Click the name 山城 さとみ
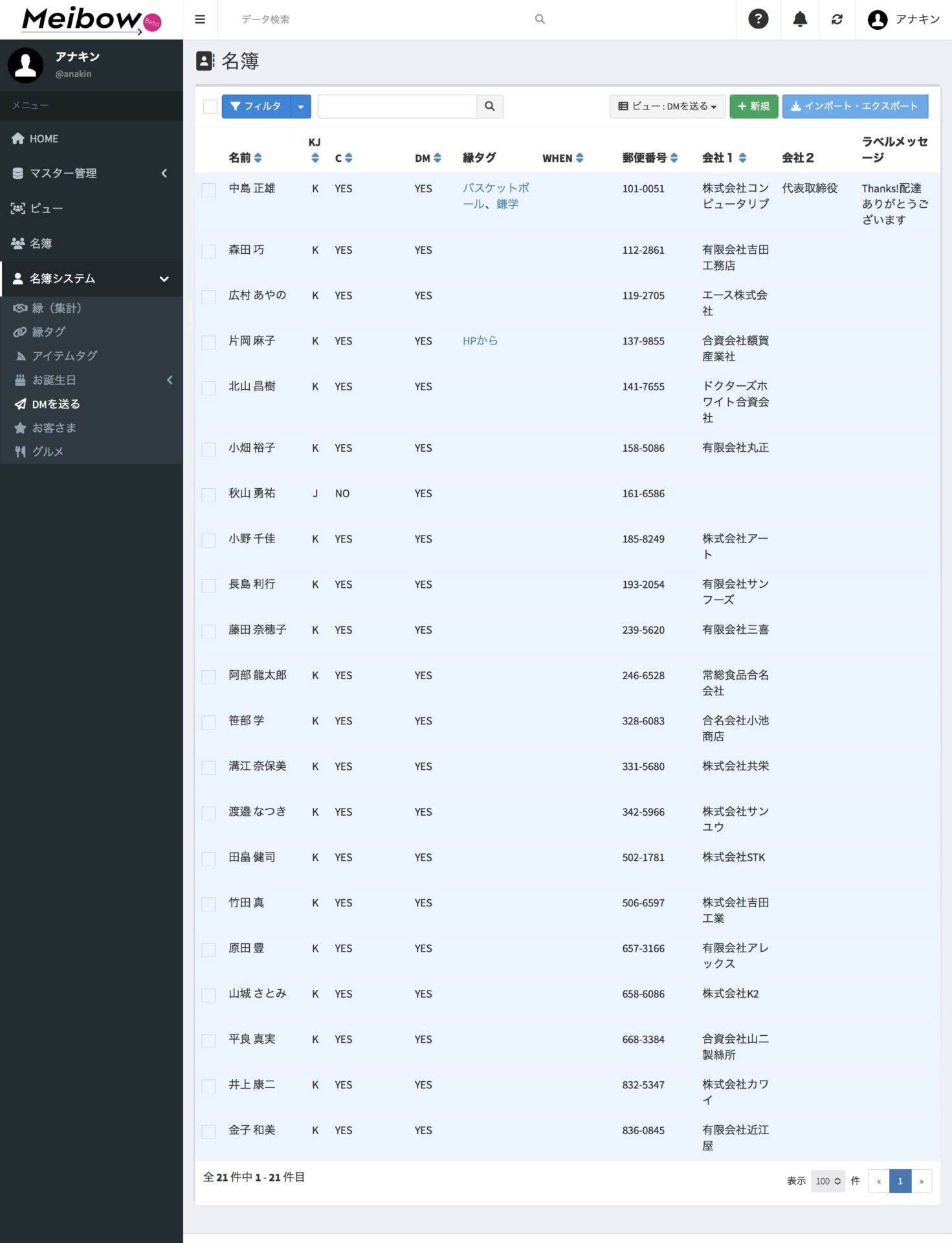952x1243 pixels. pos(258,993)
